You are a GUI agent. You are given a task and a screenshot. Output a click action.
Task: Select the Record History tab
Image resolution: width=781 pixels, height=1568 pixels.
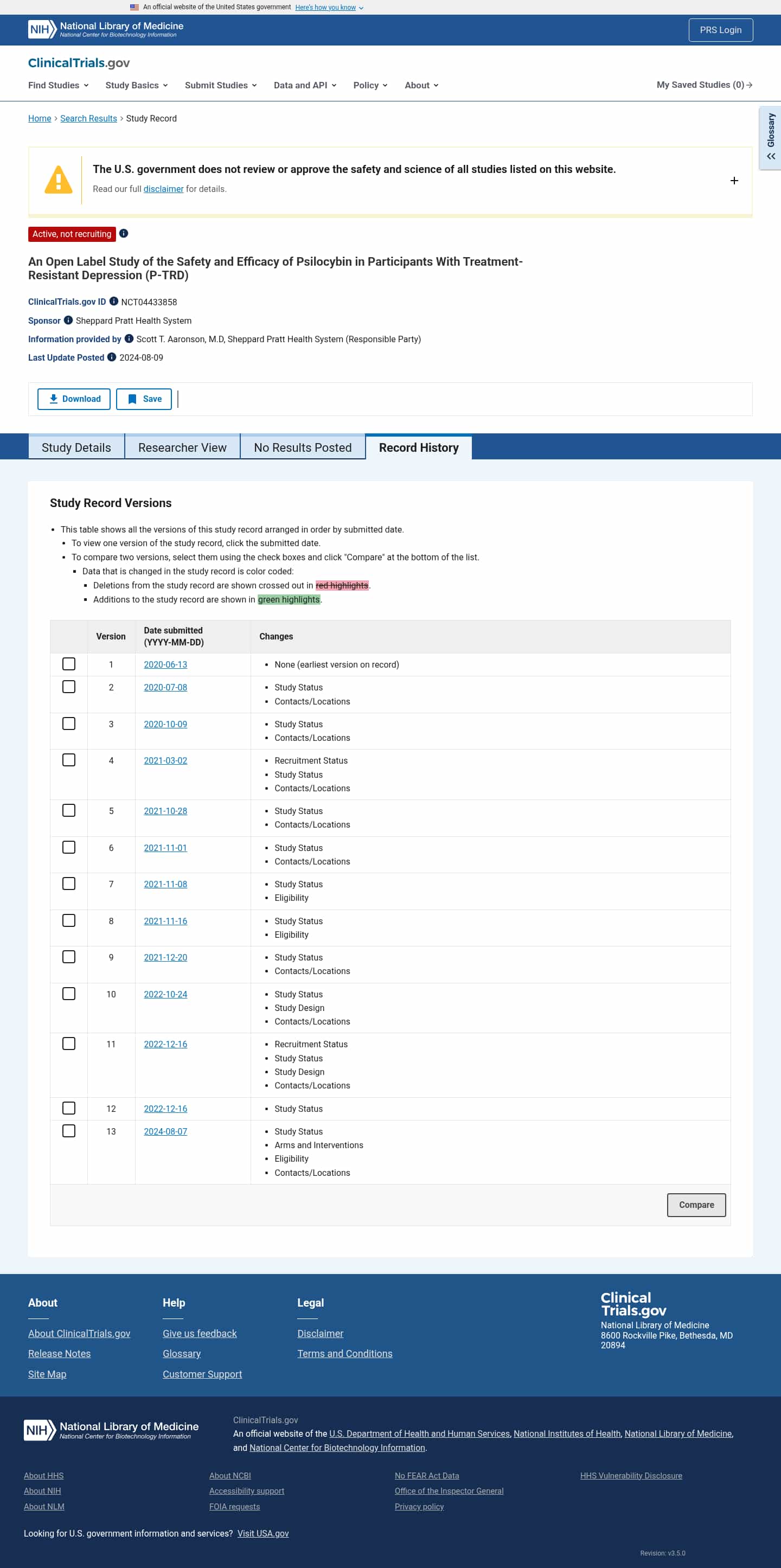click(419, 447)
